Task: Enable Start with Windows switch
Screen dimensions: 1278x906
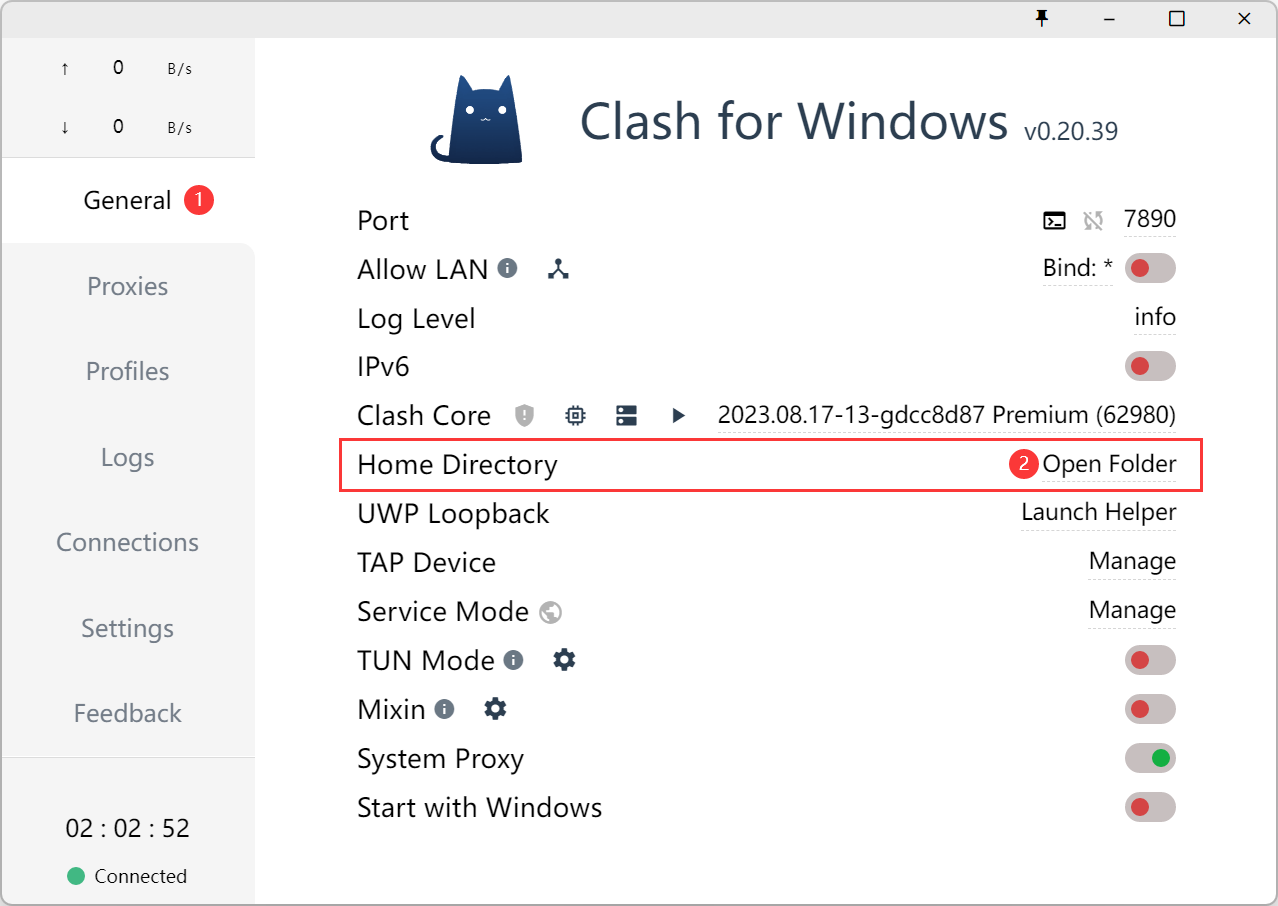Action: coord(1150,807)
